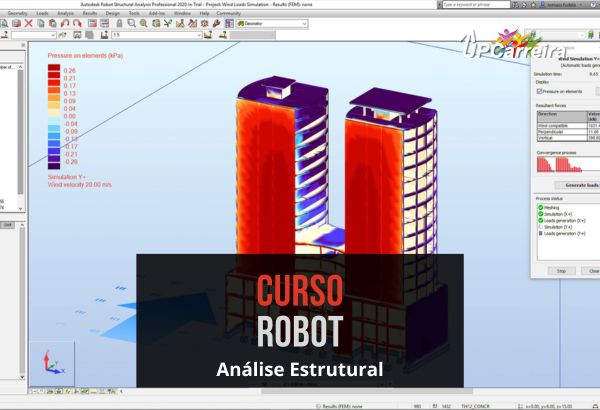Click the copy icon in the toolbar
This screenshot has height=410, width=600.
pyautogui.click(x=41, y=24)
